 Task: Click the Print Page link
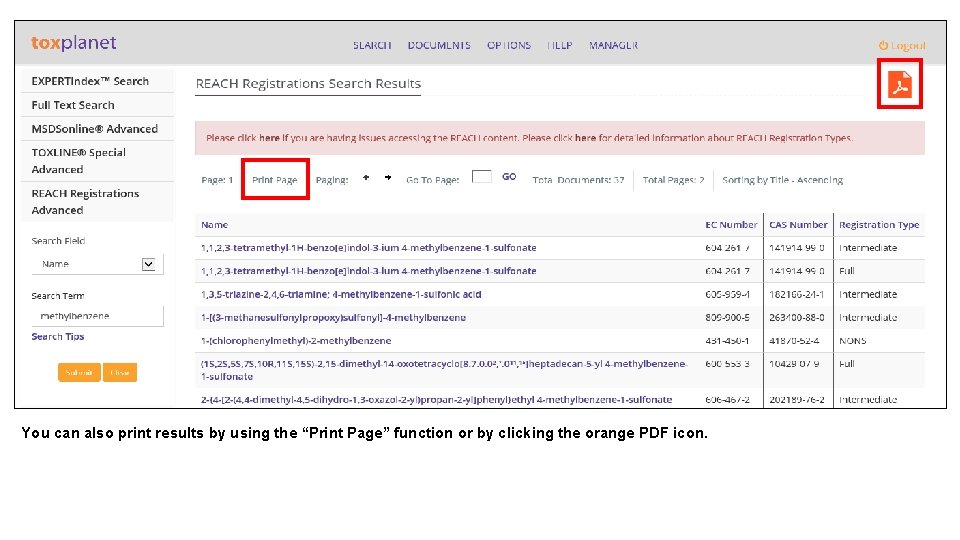coord(275,179)
